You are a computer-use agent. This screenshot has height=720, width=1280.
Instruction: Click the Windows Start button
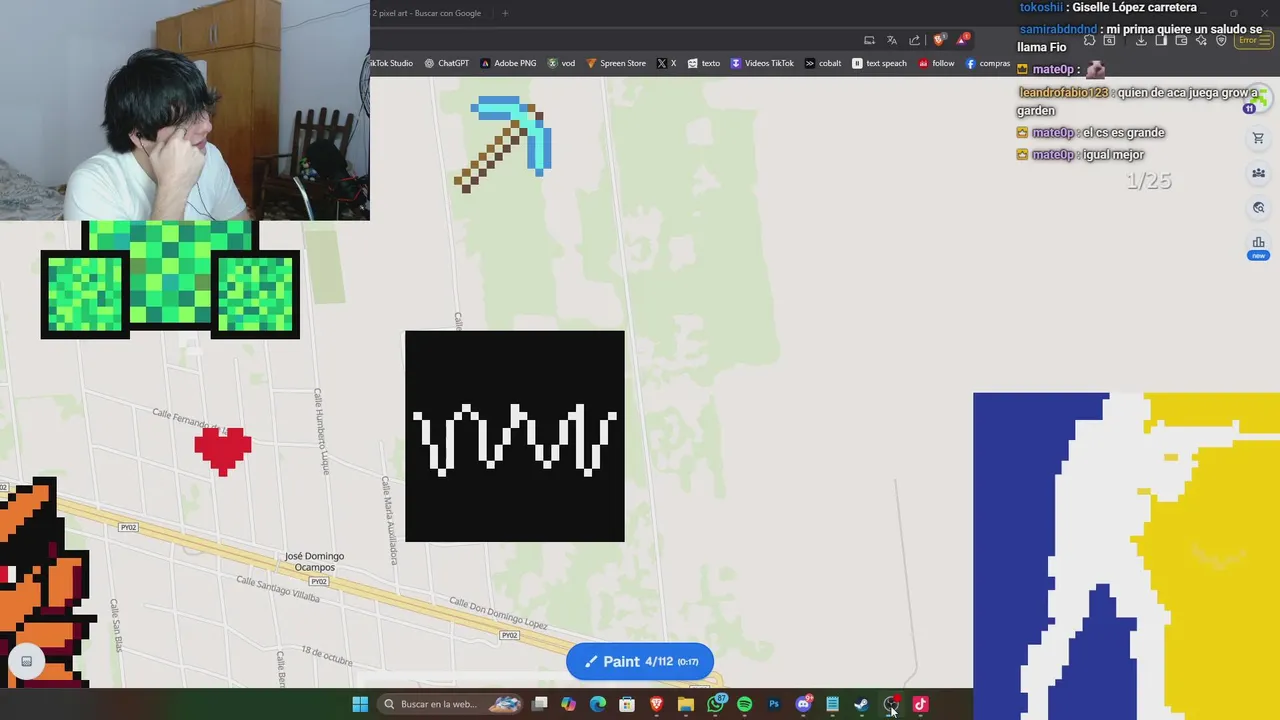tap(360, 704)
